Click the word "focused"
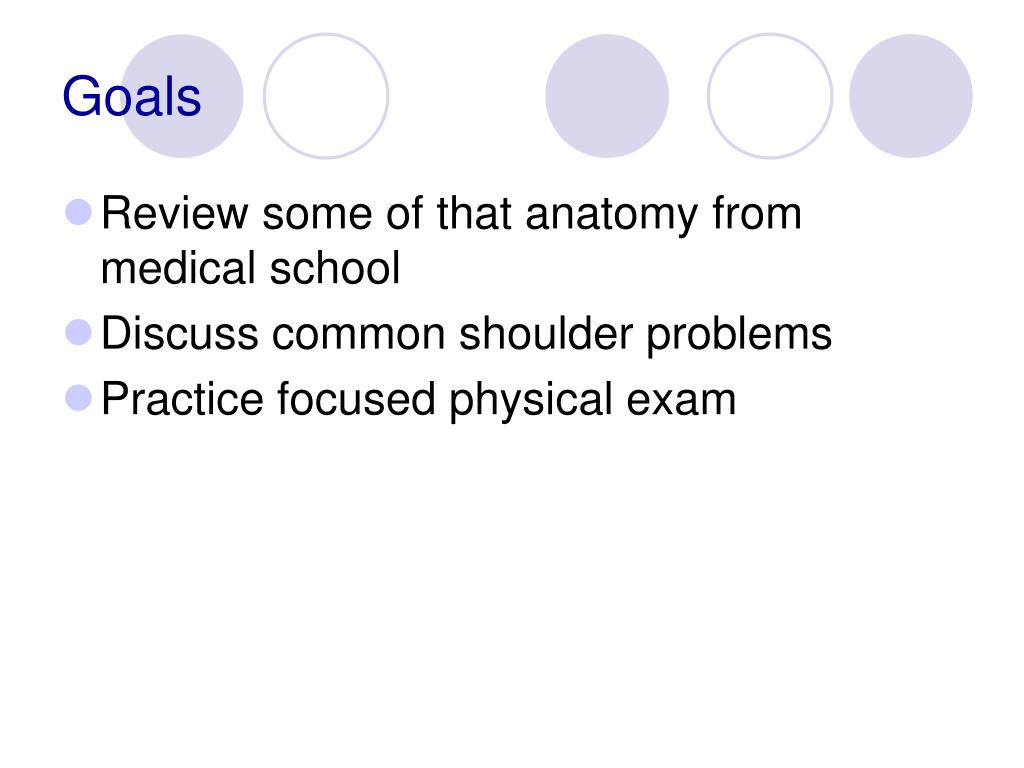Viewport: 1024px width, 768px height. pyautogui.click(x=356, y=399)
